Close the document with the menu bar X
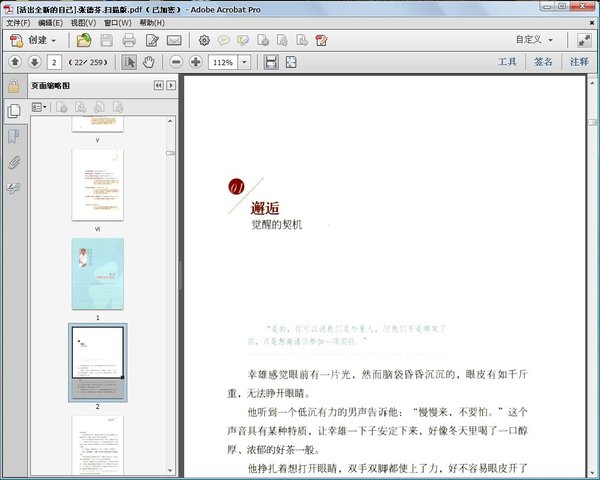 click(x=592, y=23)
